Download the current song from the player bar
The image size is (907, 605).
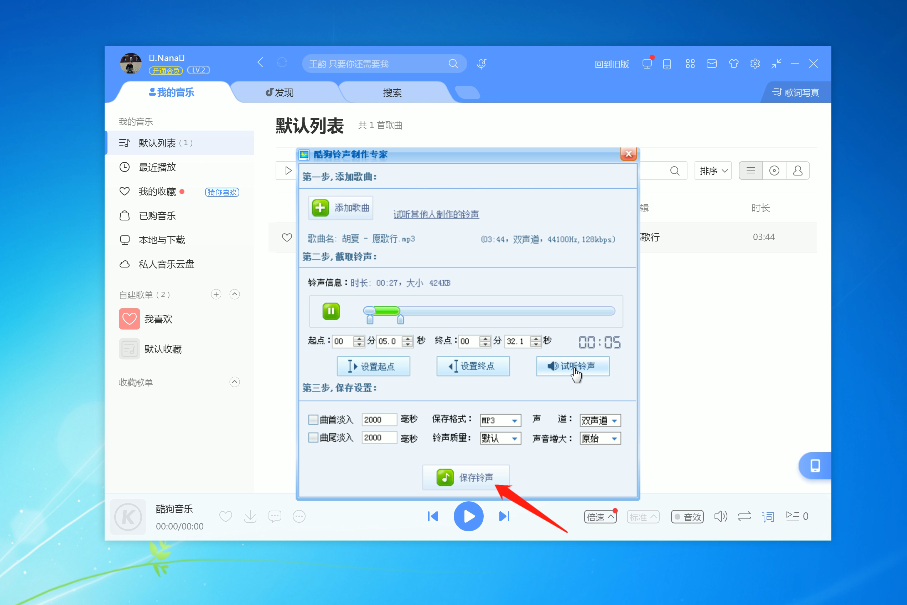click(x=250, y=517)
